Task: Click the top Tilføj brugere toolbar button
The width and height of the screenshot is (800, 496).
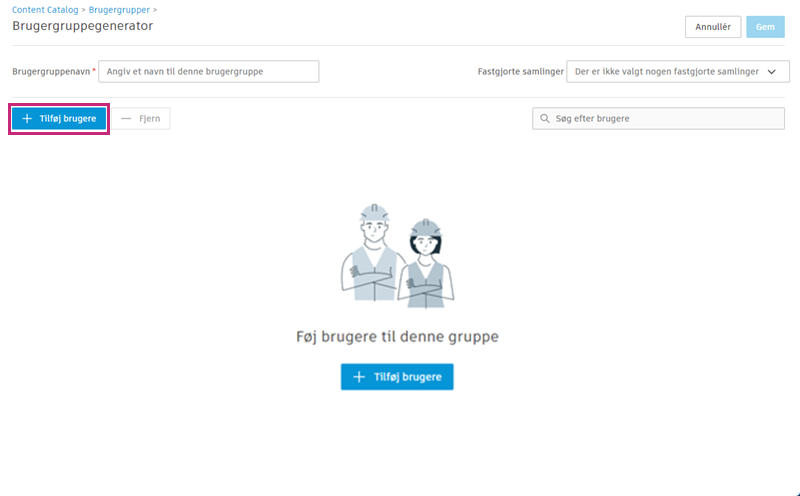Action: [59, 118]
